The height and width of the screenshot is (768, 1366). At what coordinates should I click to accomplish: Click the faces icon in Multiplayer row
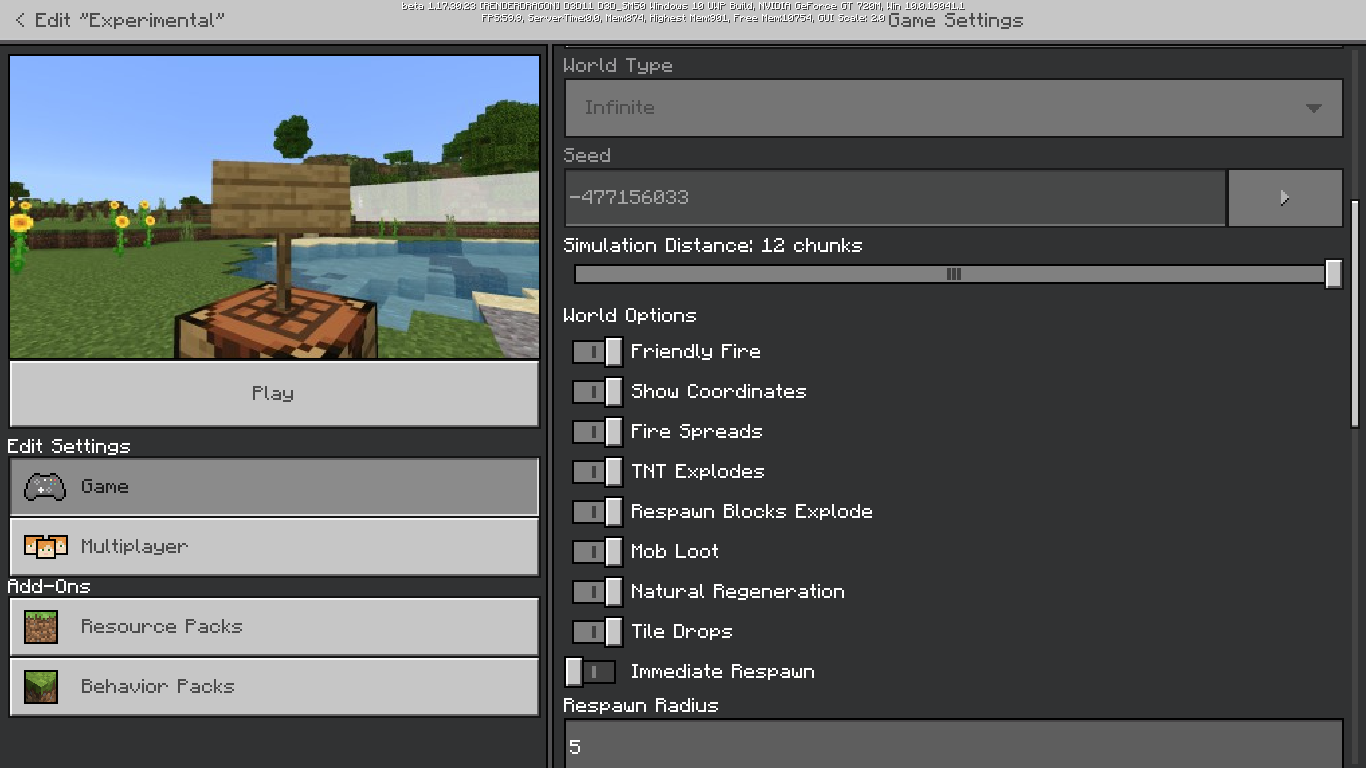tap(45, 547)
